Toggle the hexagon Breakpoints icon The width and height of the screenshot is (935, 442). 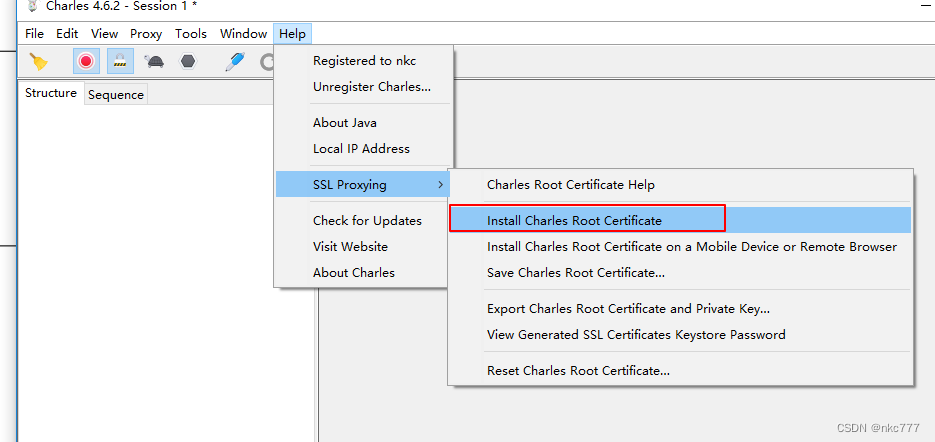click(x=188, y=61)
